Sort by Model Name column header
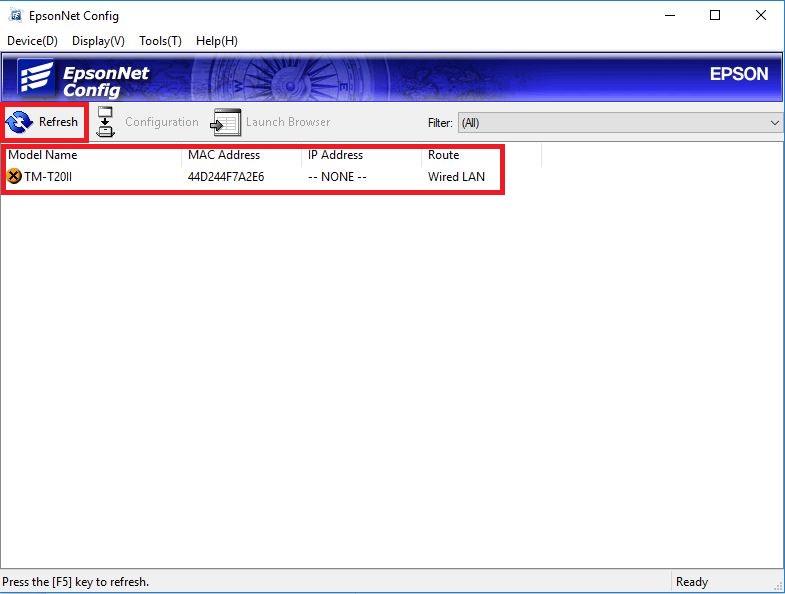This screenshot has height=594, width=785. [92, 155]
